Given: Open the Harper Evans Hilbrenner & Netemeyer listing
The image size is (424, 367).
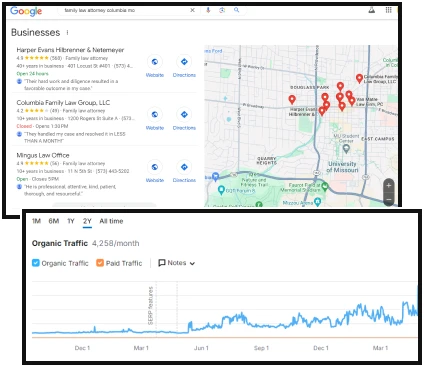Looking at the screenshot, I should 70,50.
